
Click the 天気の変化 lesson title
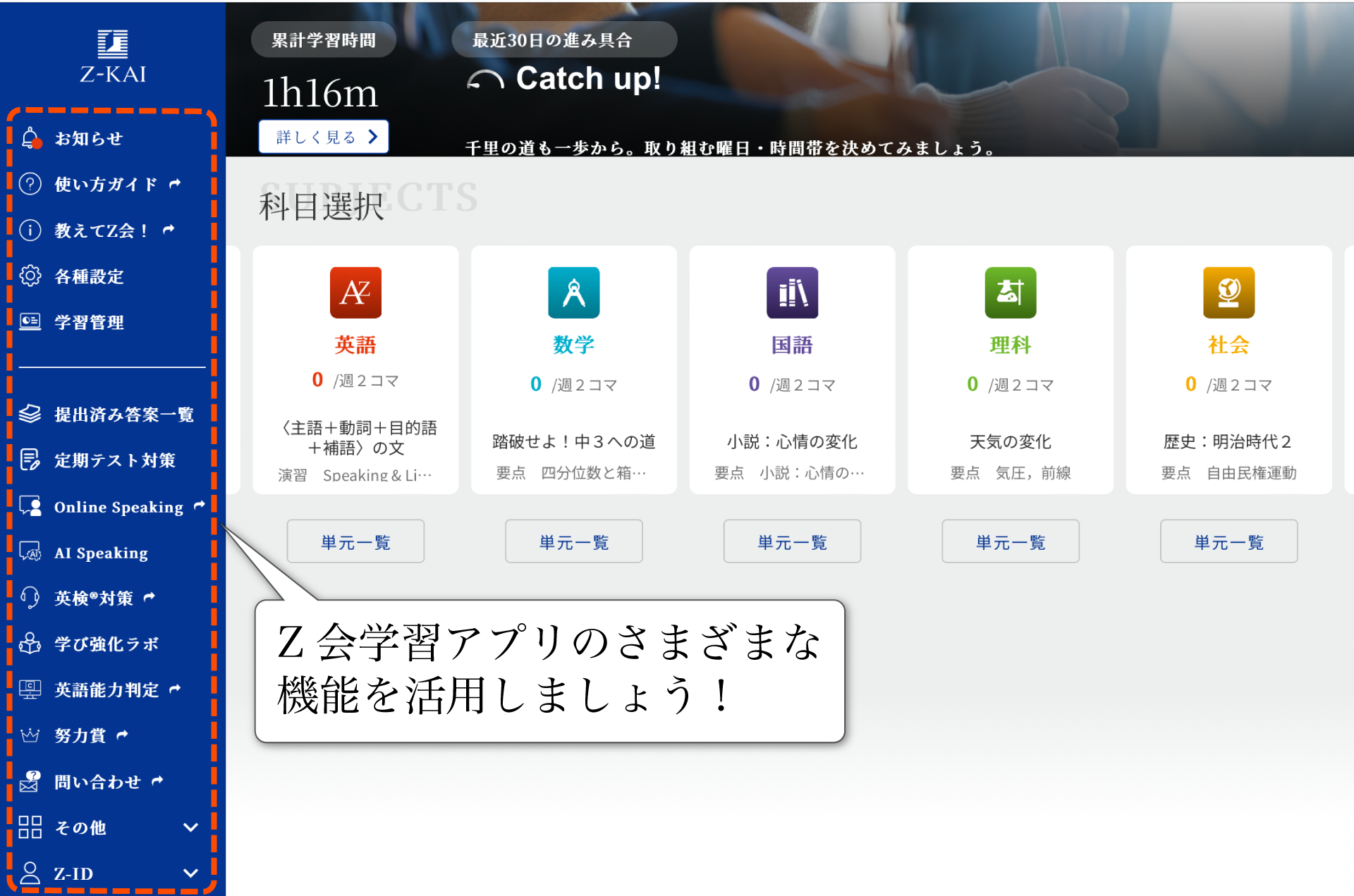pos(1011,441)
